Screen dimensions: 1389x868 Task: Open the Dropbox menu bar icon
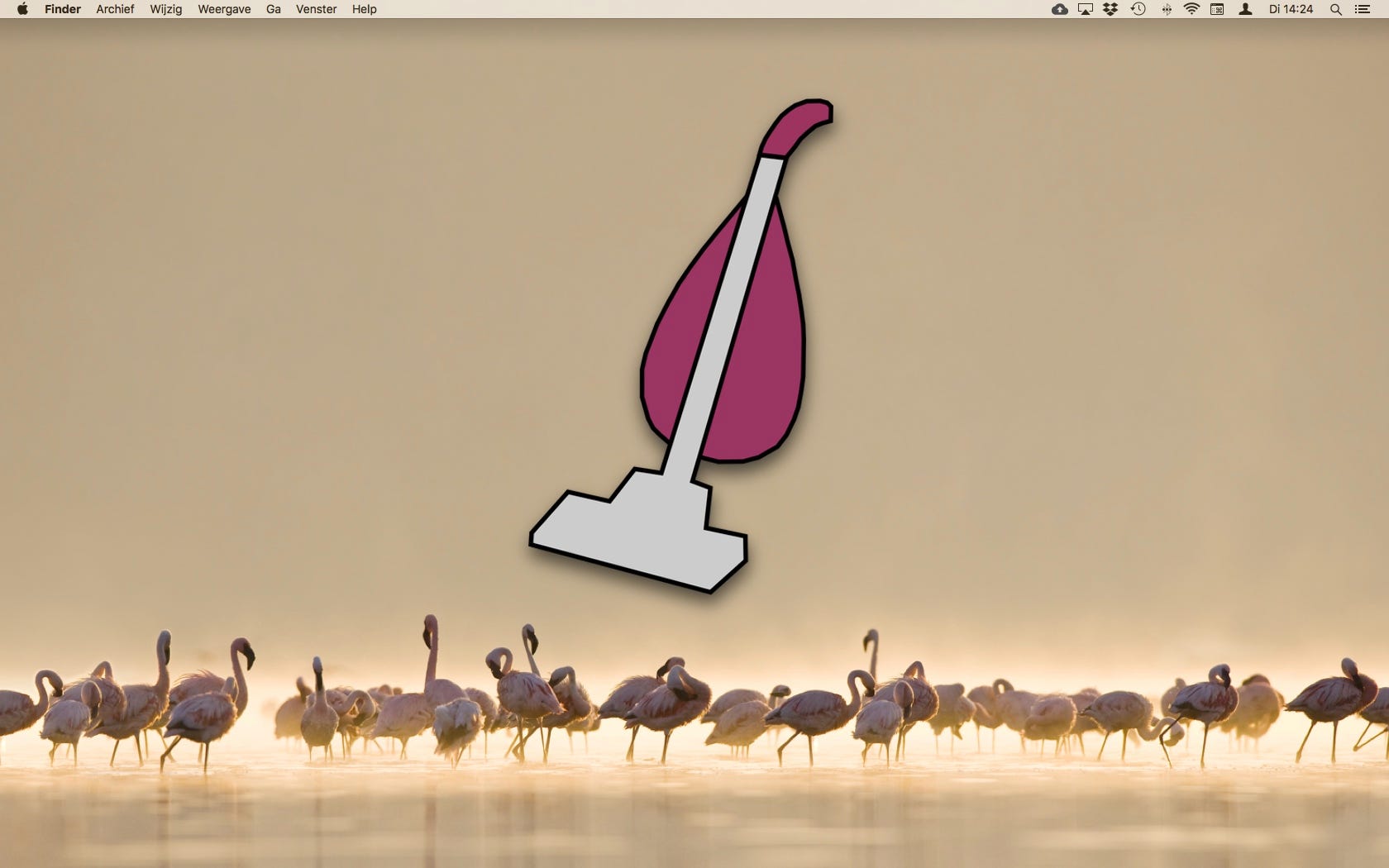point(1111,9)
